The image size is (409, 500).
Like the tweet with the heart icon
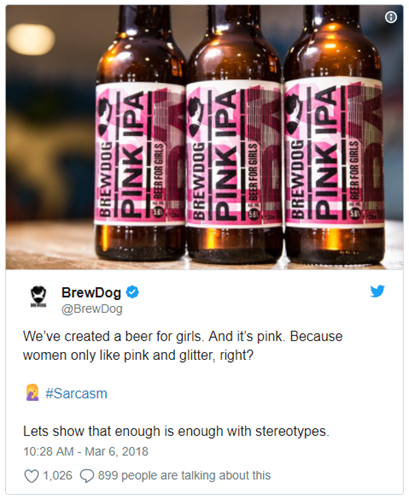pyautogui.click(x=31, y=476)
